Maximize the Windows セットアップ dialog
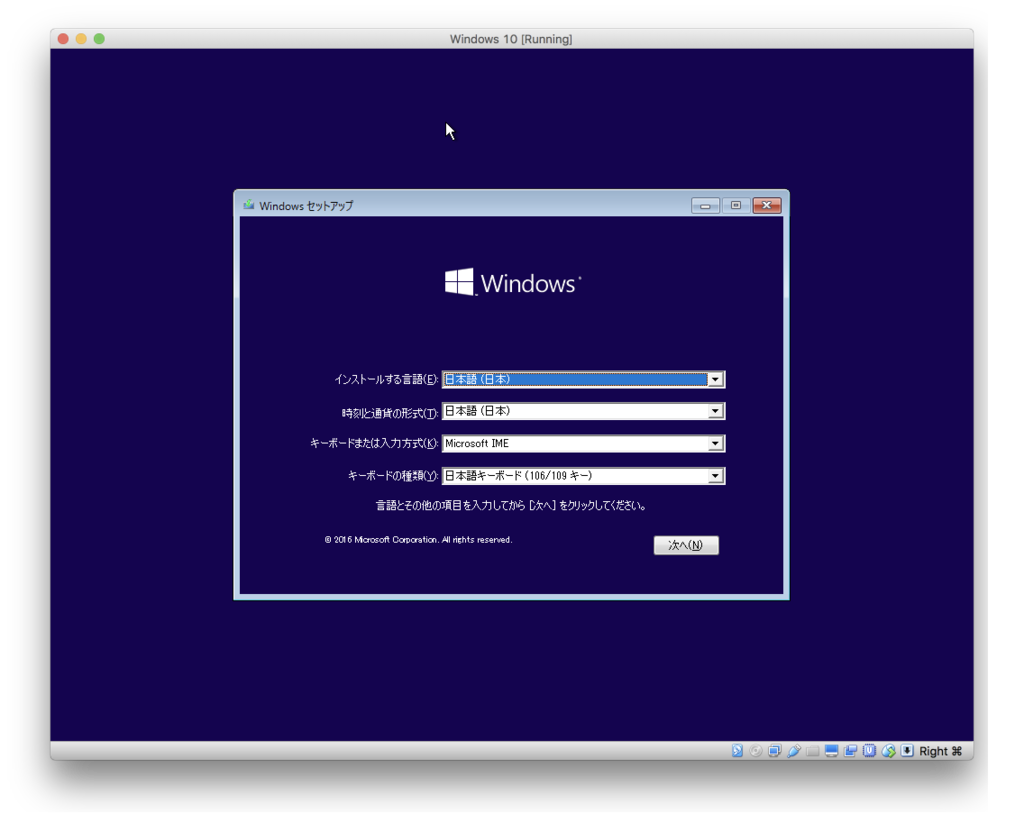 (736, 206)
